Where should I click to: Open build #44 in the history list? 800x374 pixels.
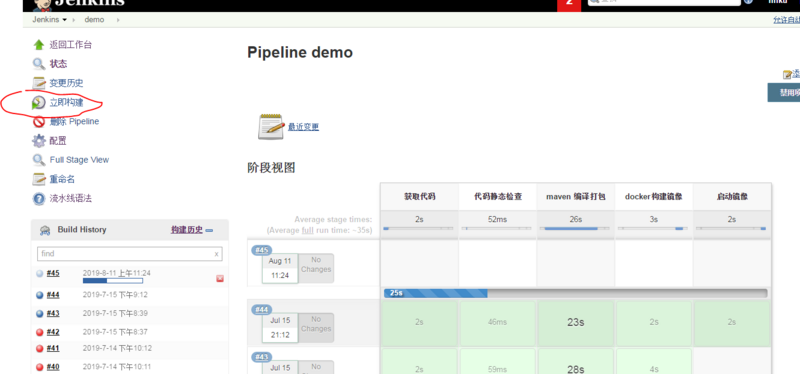[x=53, y=295]
